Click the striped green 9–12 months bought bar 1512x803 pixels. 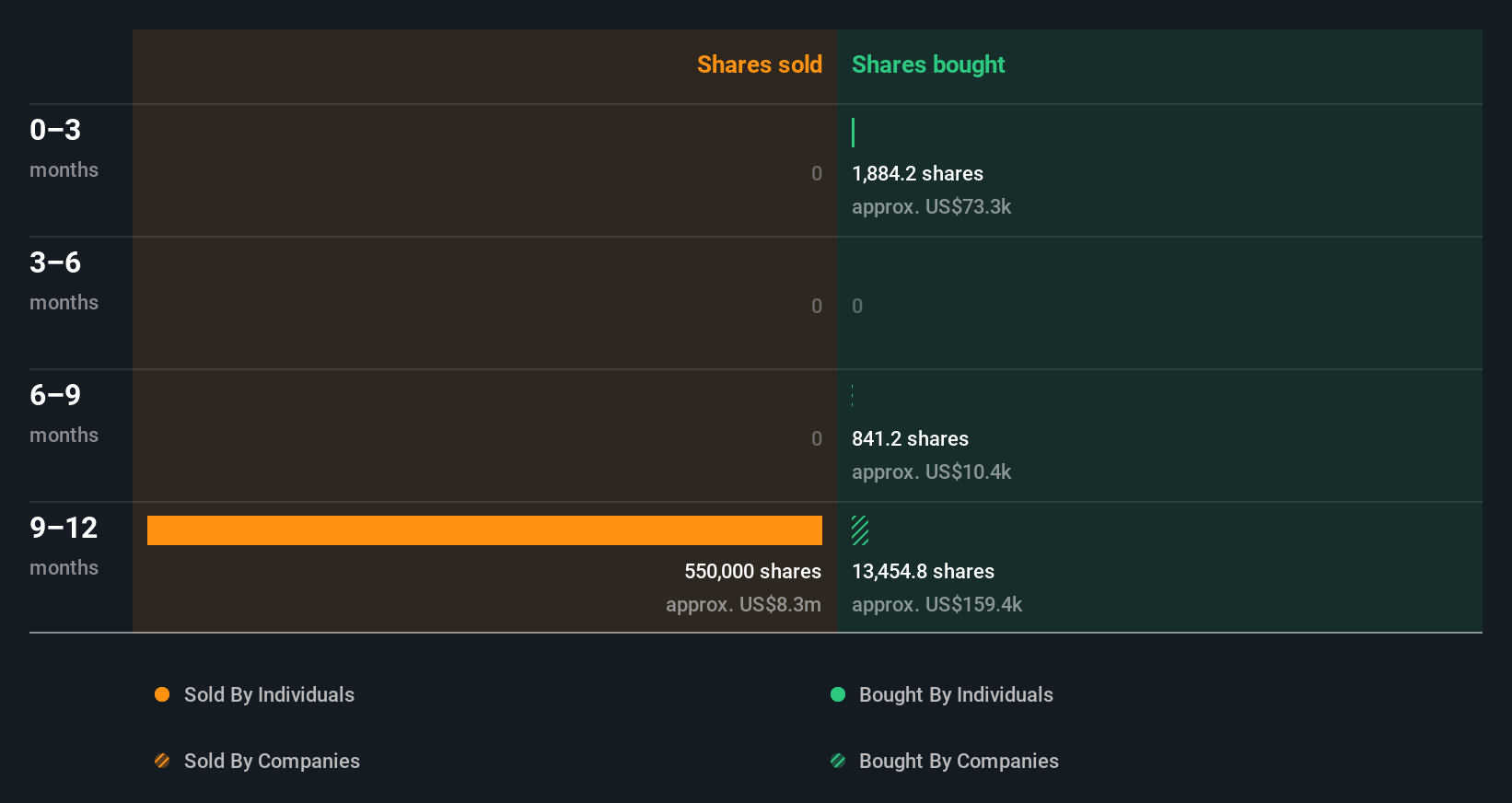coord(860,530)
